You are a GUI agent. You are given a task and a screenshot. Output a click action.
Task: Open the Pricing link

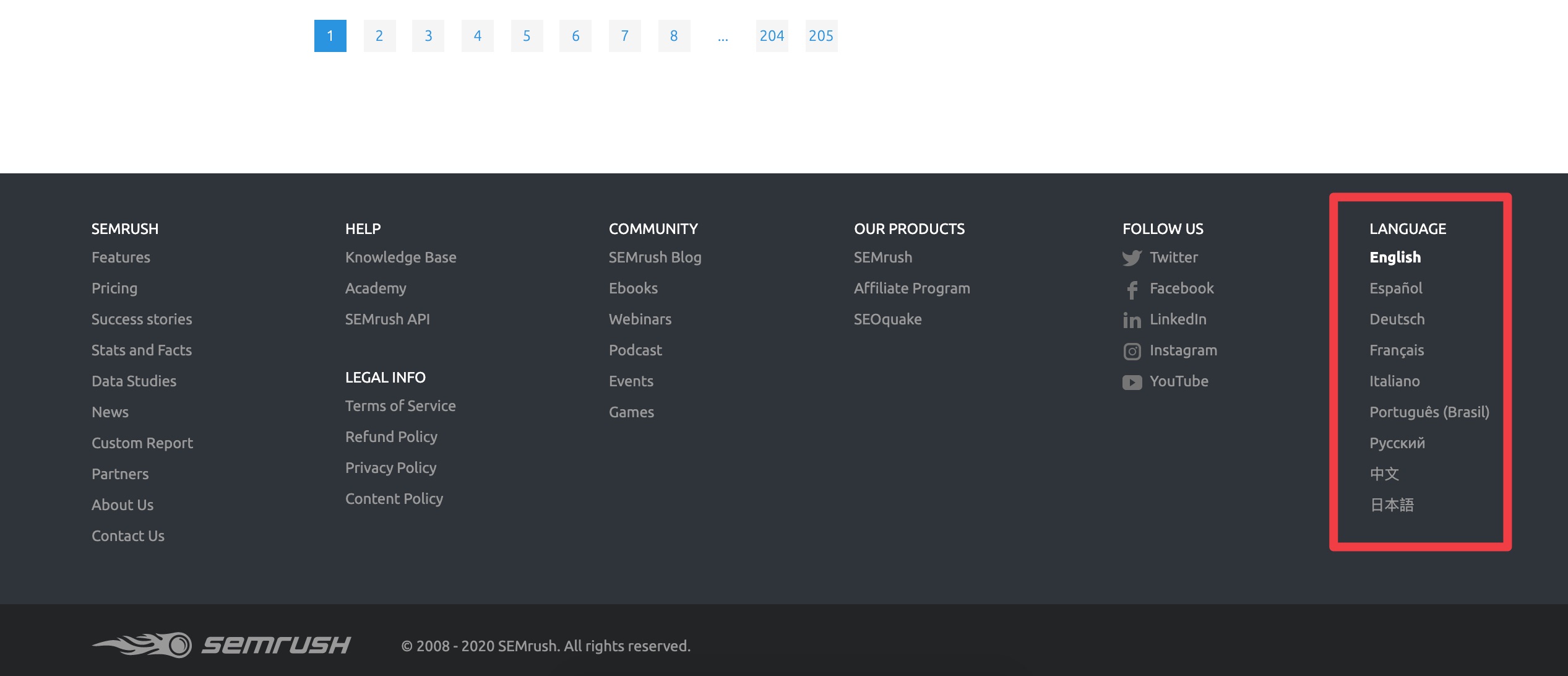[114, 288]
